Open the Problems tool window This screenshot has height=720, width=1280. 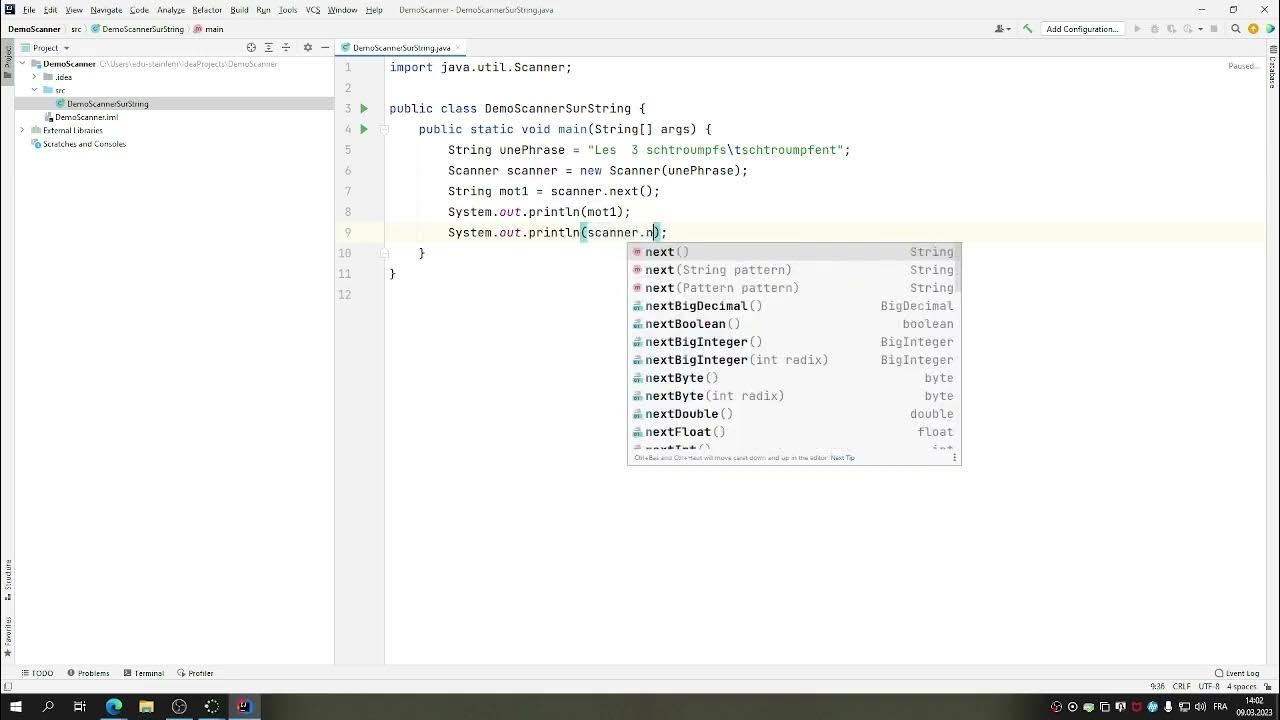pos(88,673)
